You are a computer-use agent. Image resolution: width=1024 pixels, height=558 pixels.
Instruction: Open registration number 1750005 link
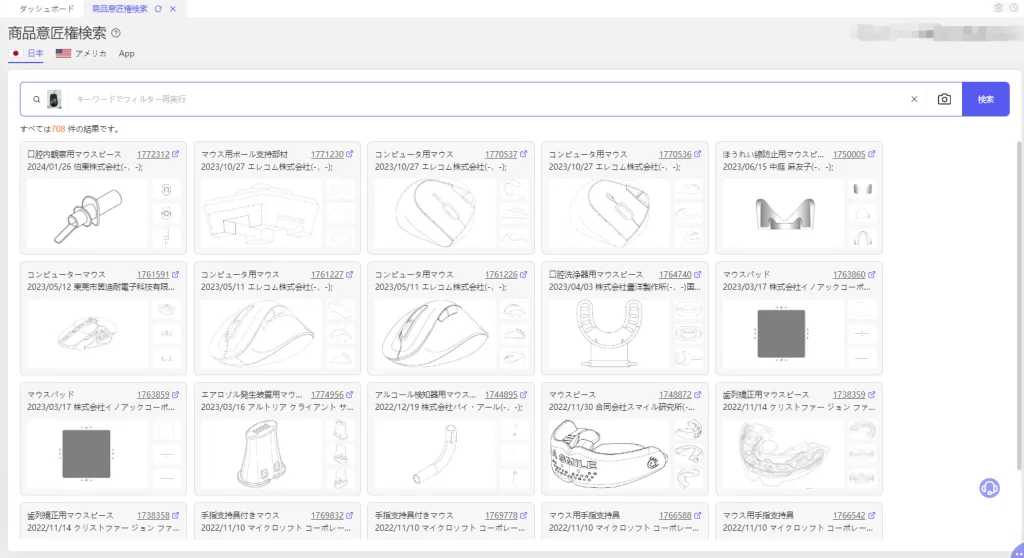tap(849, 154)
